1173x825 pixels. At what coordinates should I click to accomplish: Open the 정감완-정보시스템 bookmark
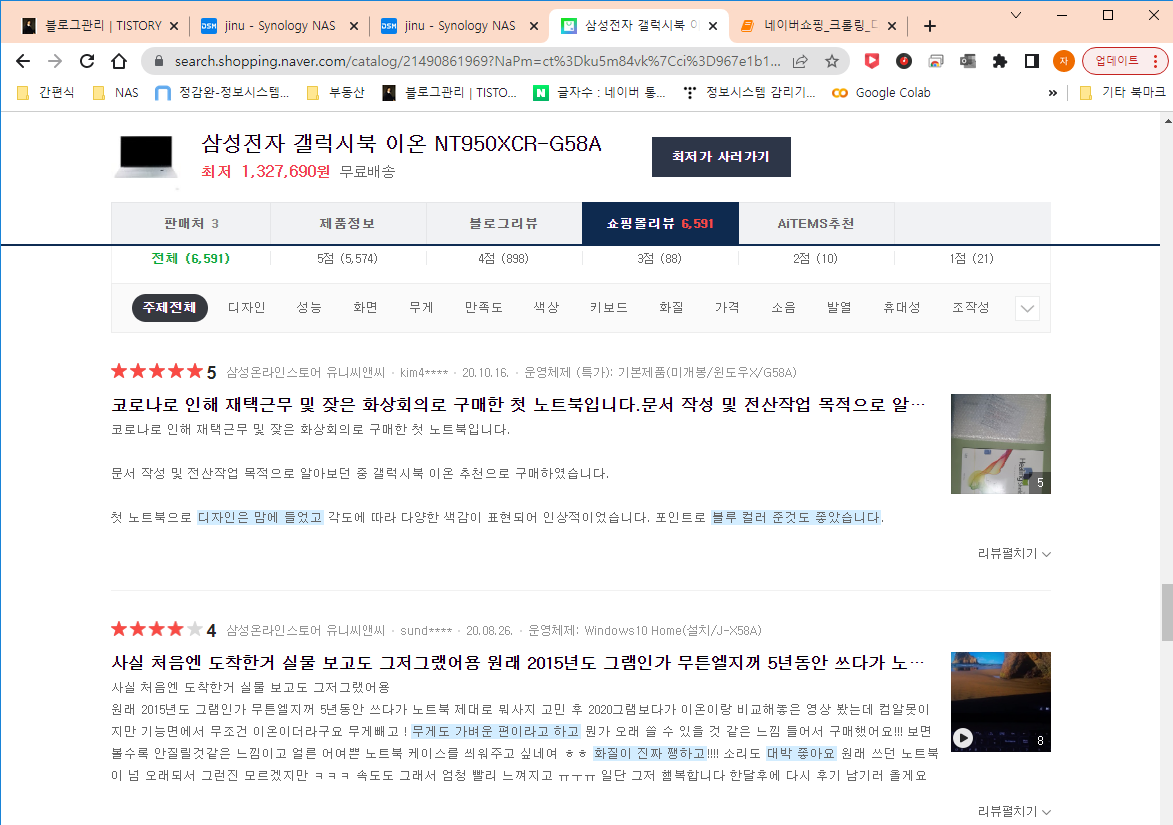222,93
